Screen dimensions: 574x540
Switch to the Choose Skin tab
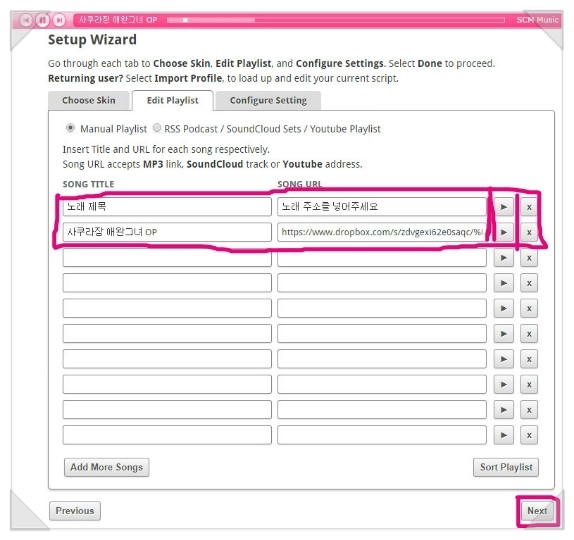(x=89, y=100)
